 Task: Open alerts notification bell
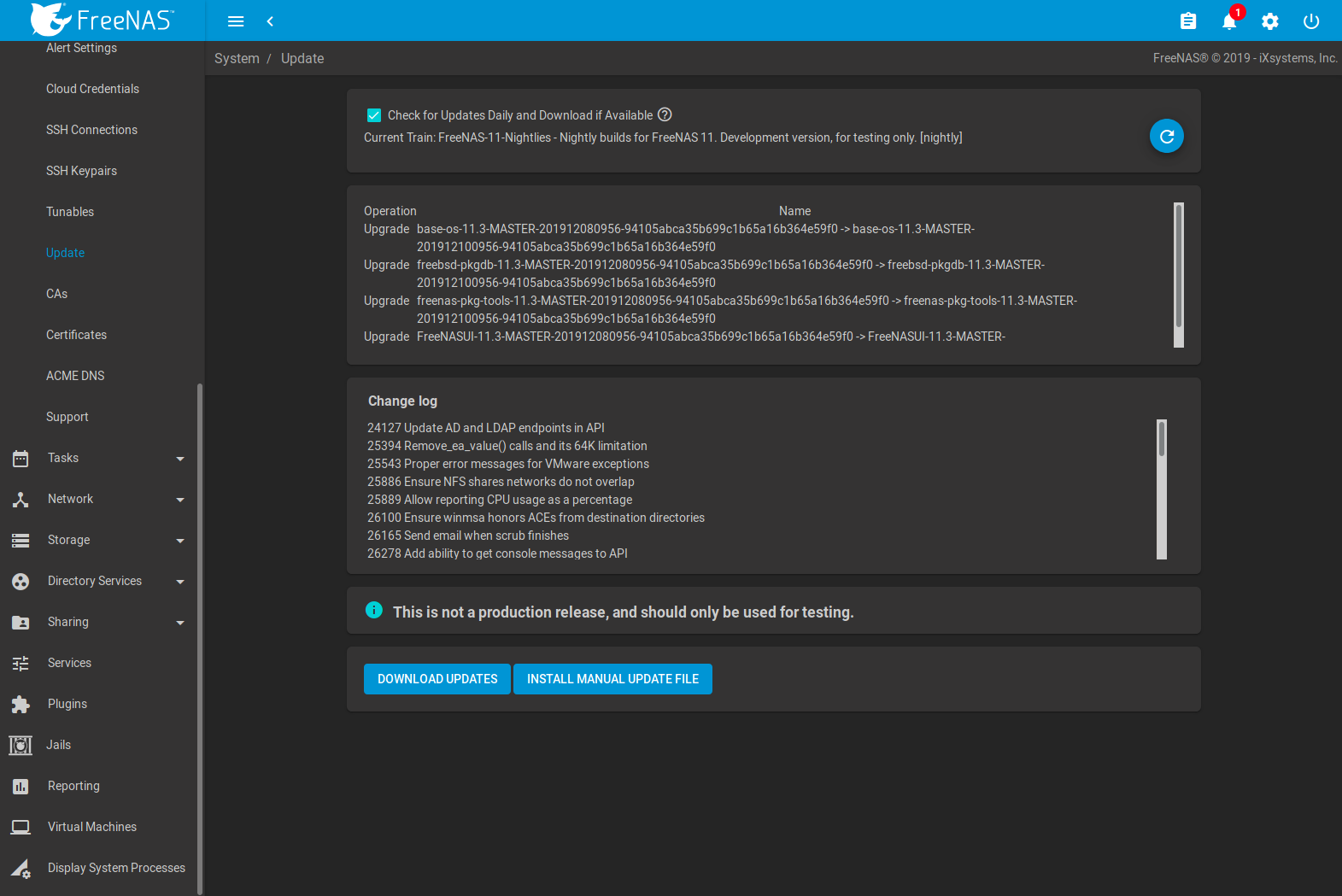(1229, 21)
